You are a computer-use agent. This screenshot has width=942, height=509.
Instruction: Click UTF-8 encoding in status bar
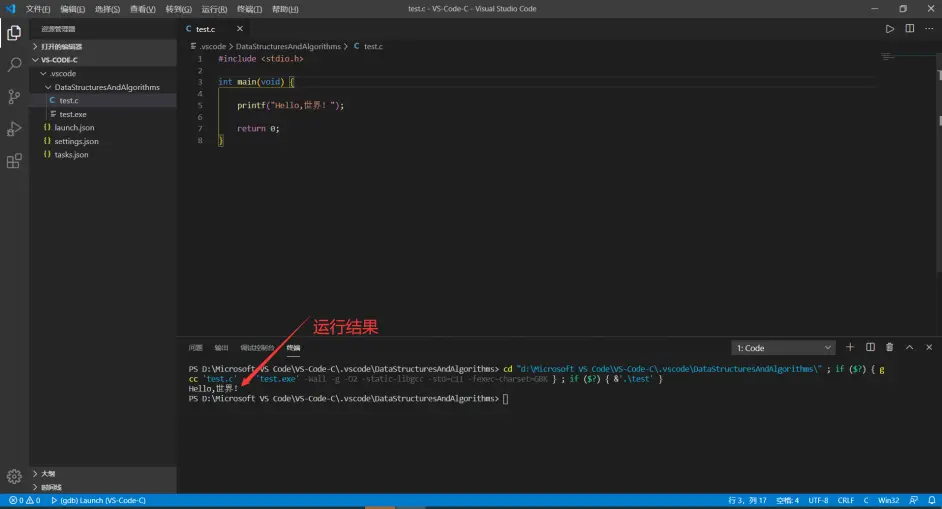click(x=818, y=500)
